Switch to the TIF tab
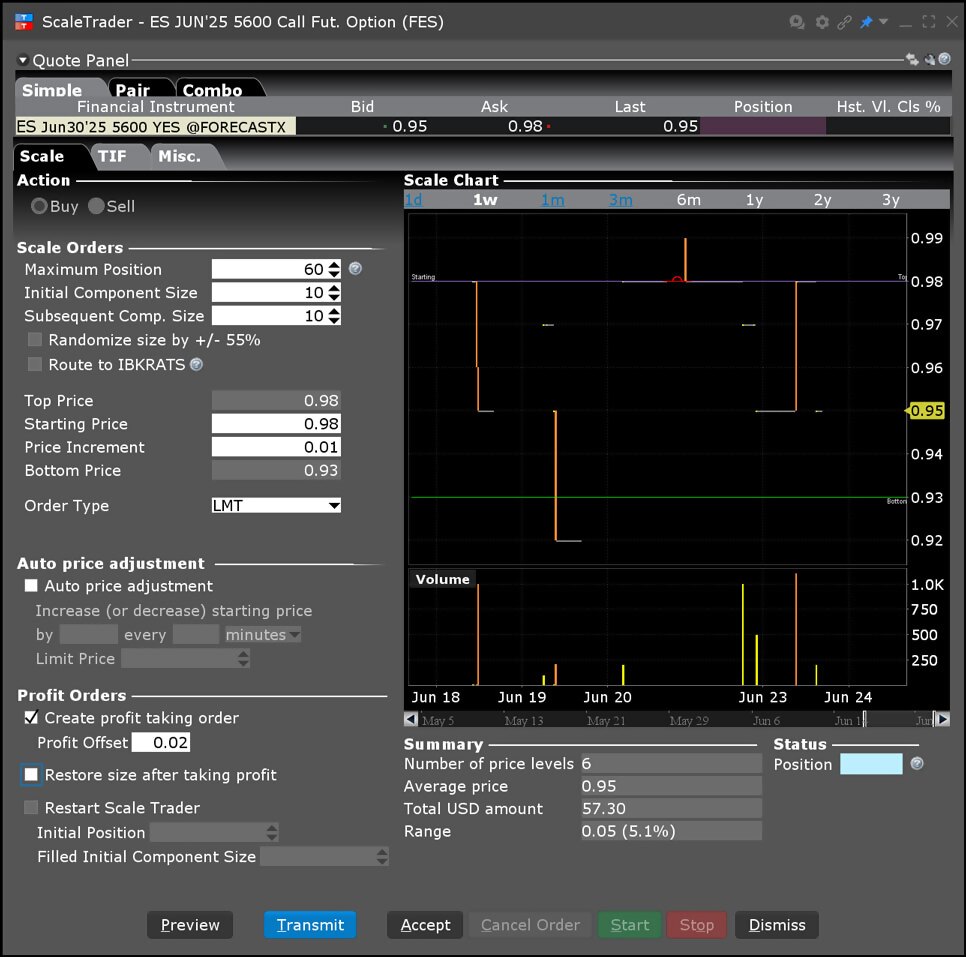 coord(117,155)
